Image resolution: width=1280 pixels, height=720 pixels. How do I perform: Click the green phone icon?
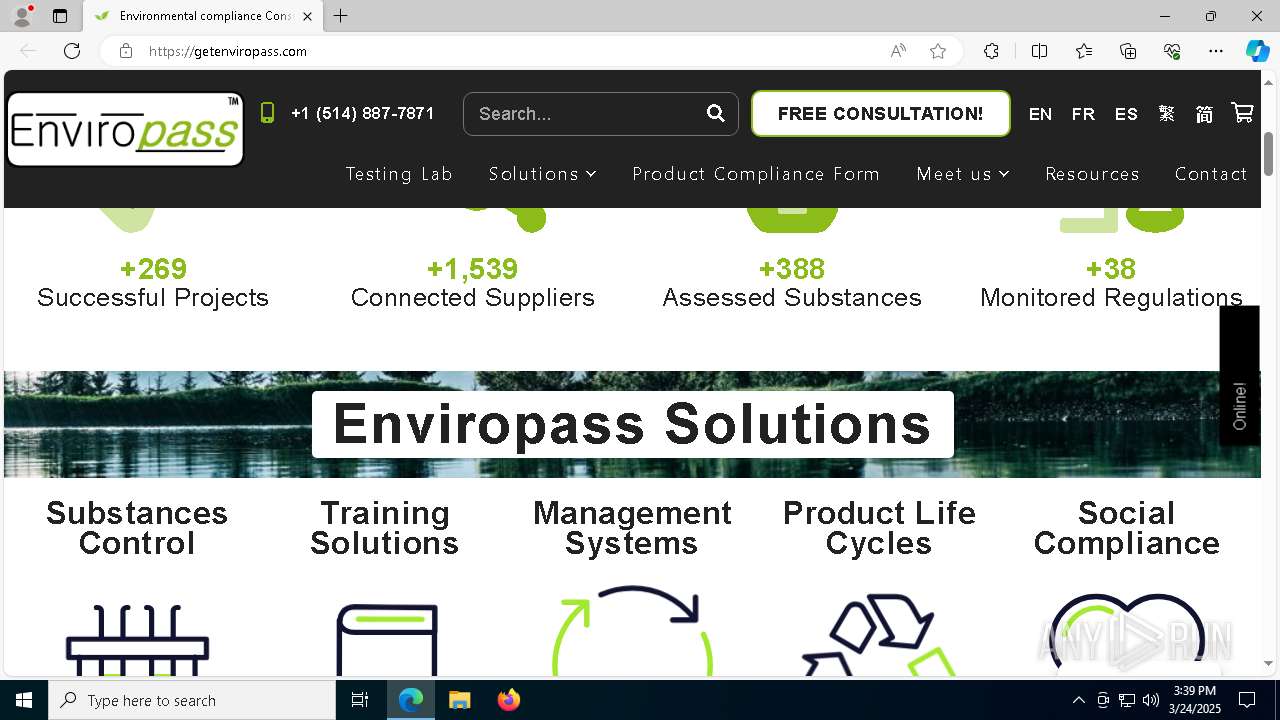click(267, 113)
